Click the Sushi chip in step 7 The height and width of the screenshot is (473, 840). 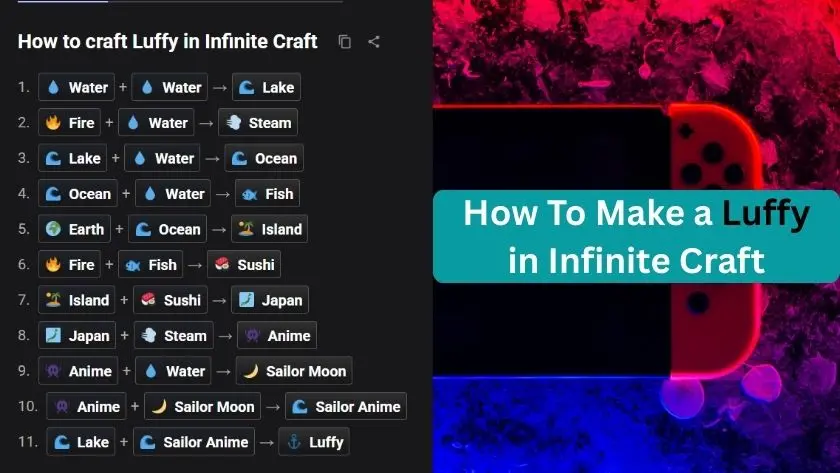click(170, 300)
